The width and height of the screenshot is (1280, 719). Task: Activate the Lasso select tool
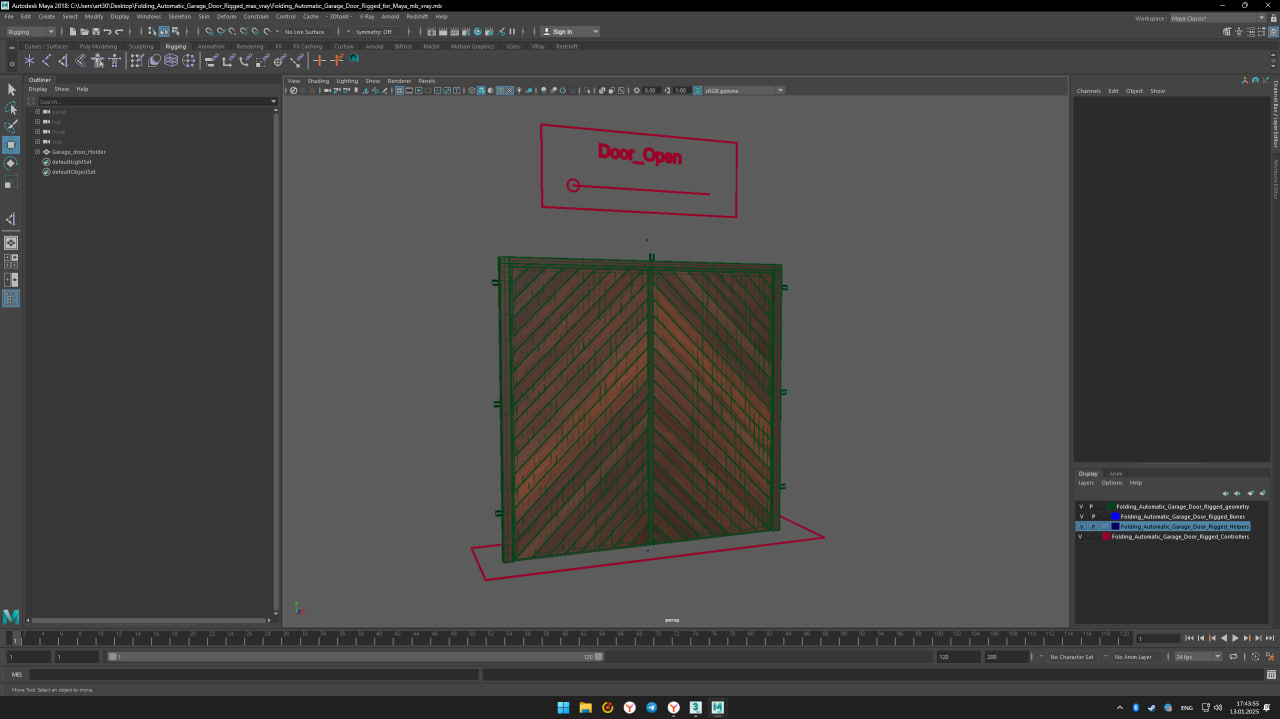click(x=11, y=108)
